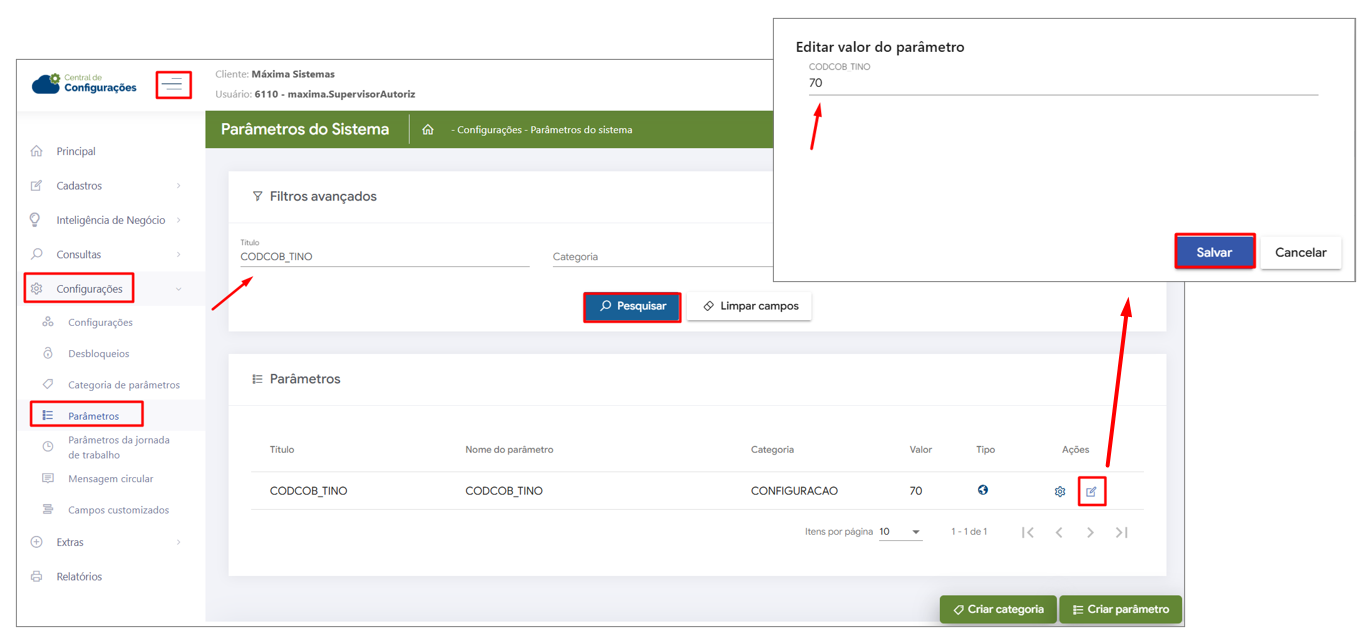The image size is (1370, 639).
Task: Click the globe type icon in the parameter row
Action: (x=983, y=490)
